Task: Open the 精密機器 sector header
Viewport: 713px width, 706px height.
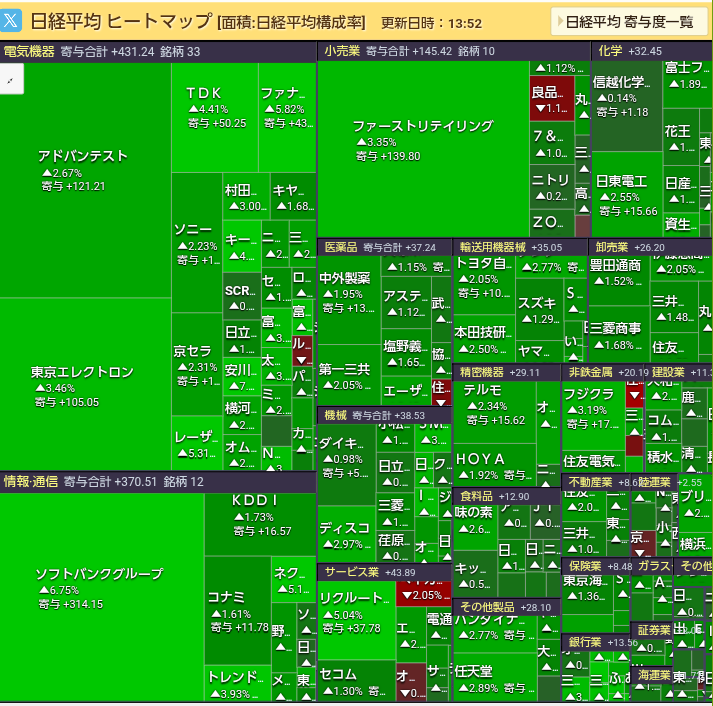Action: click(507, 372)
